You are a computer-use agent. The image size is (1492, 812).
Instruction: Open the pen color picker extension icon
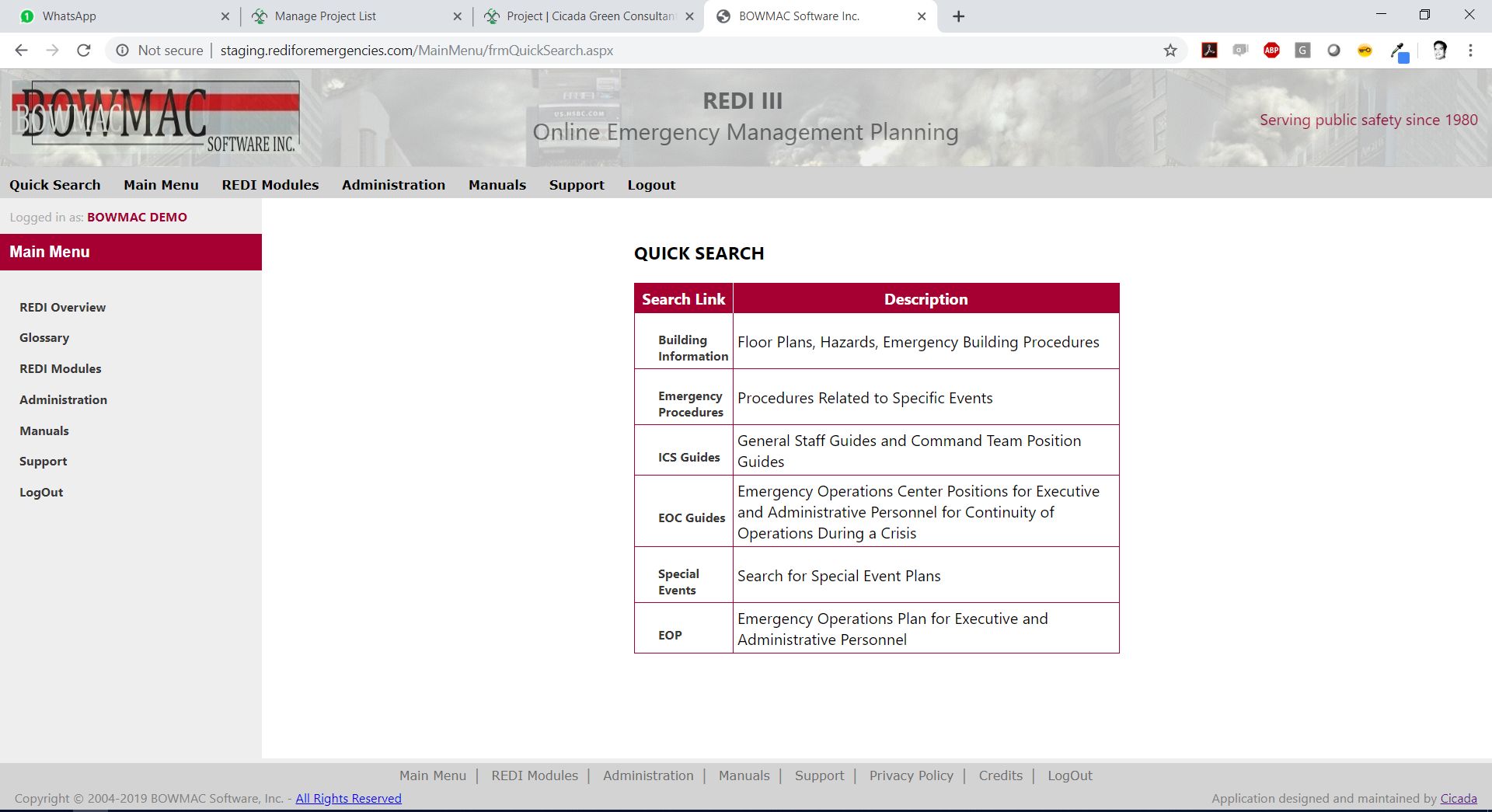1399,52
